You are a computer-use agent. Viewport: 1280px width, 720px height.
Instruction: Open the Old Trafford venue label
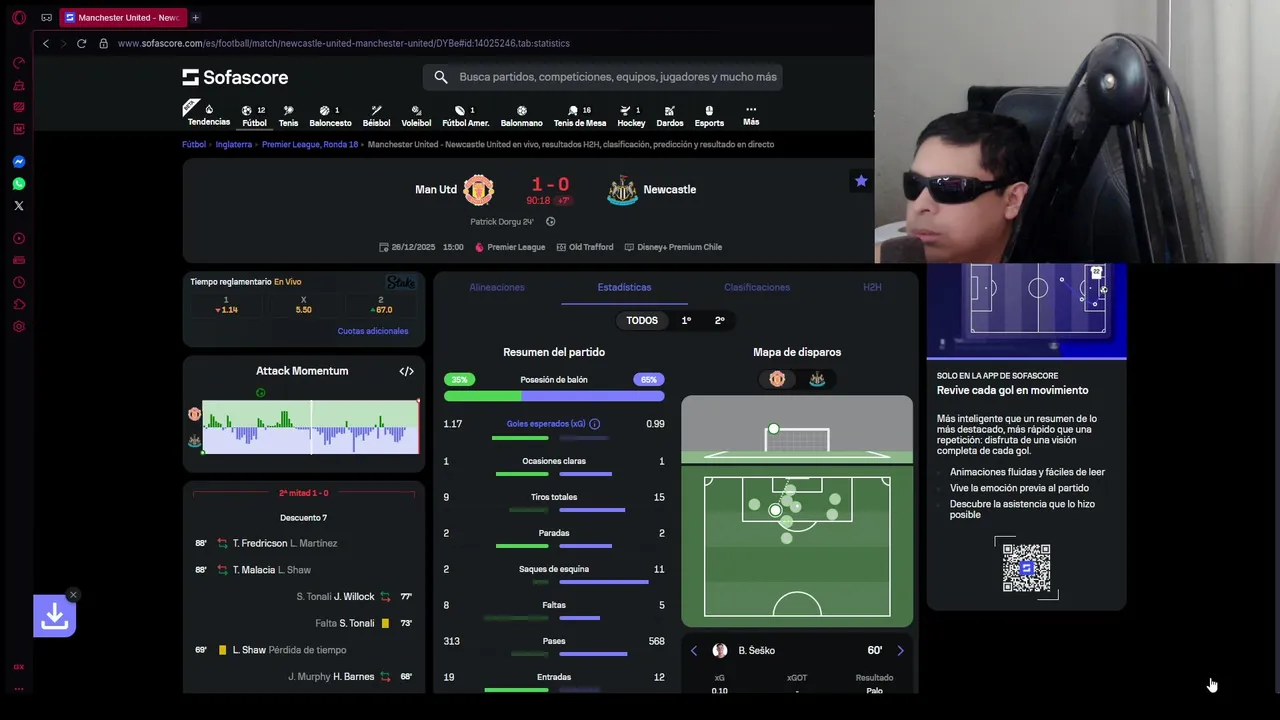(585, 247)
